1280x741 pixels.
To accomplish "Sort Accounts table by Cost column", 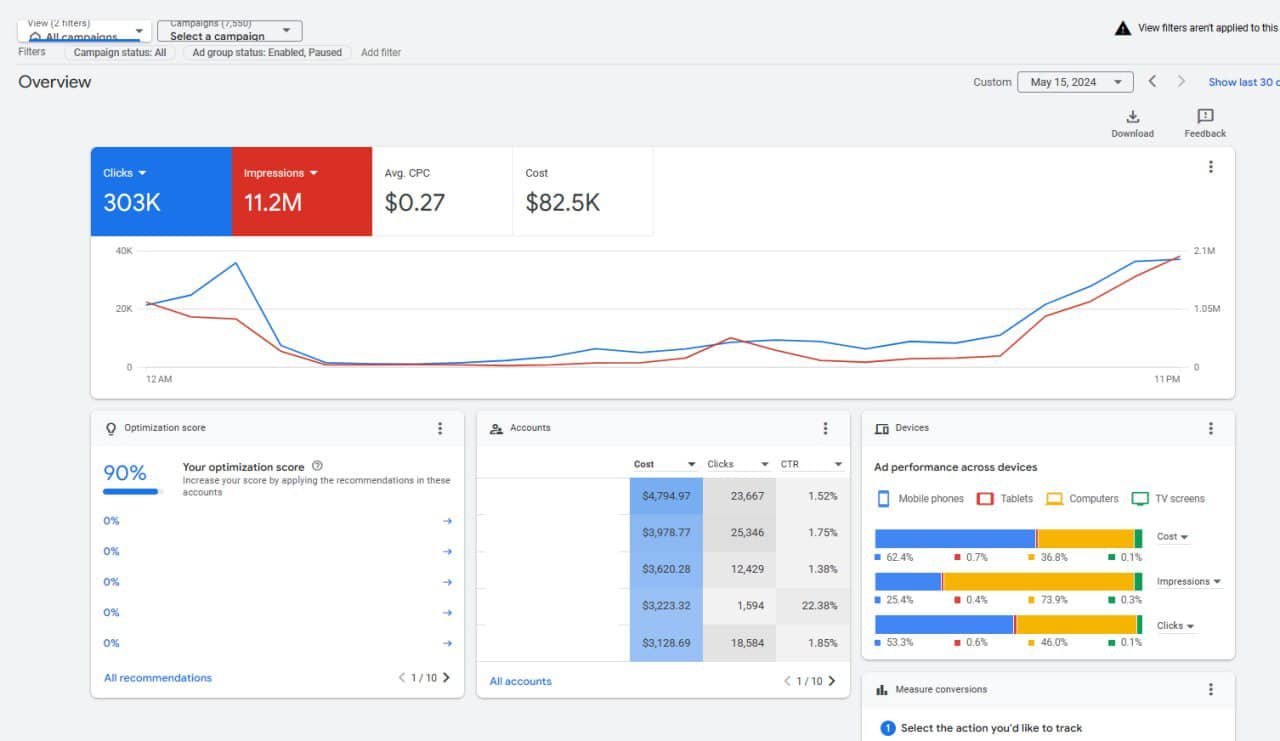I will [x=665, y=464].
